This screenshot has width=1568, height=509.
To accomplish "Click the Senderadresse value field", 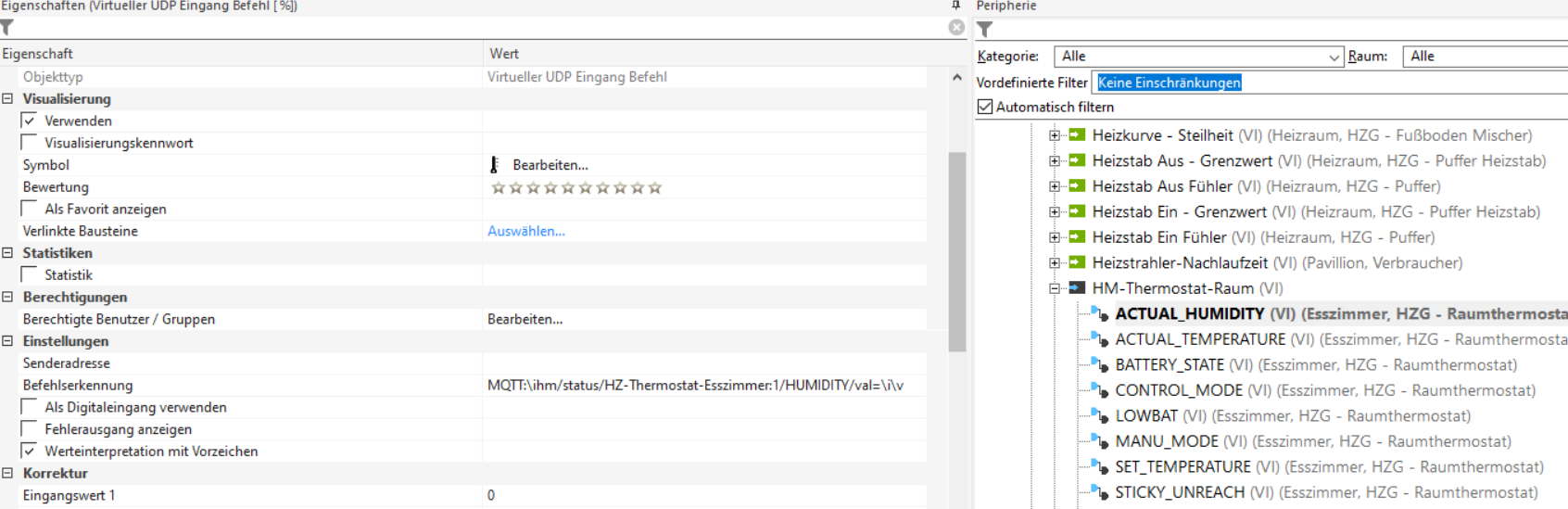I will 706,363.
